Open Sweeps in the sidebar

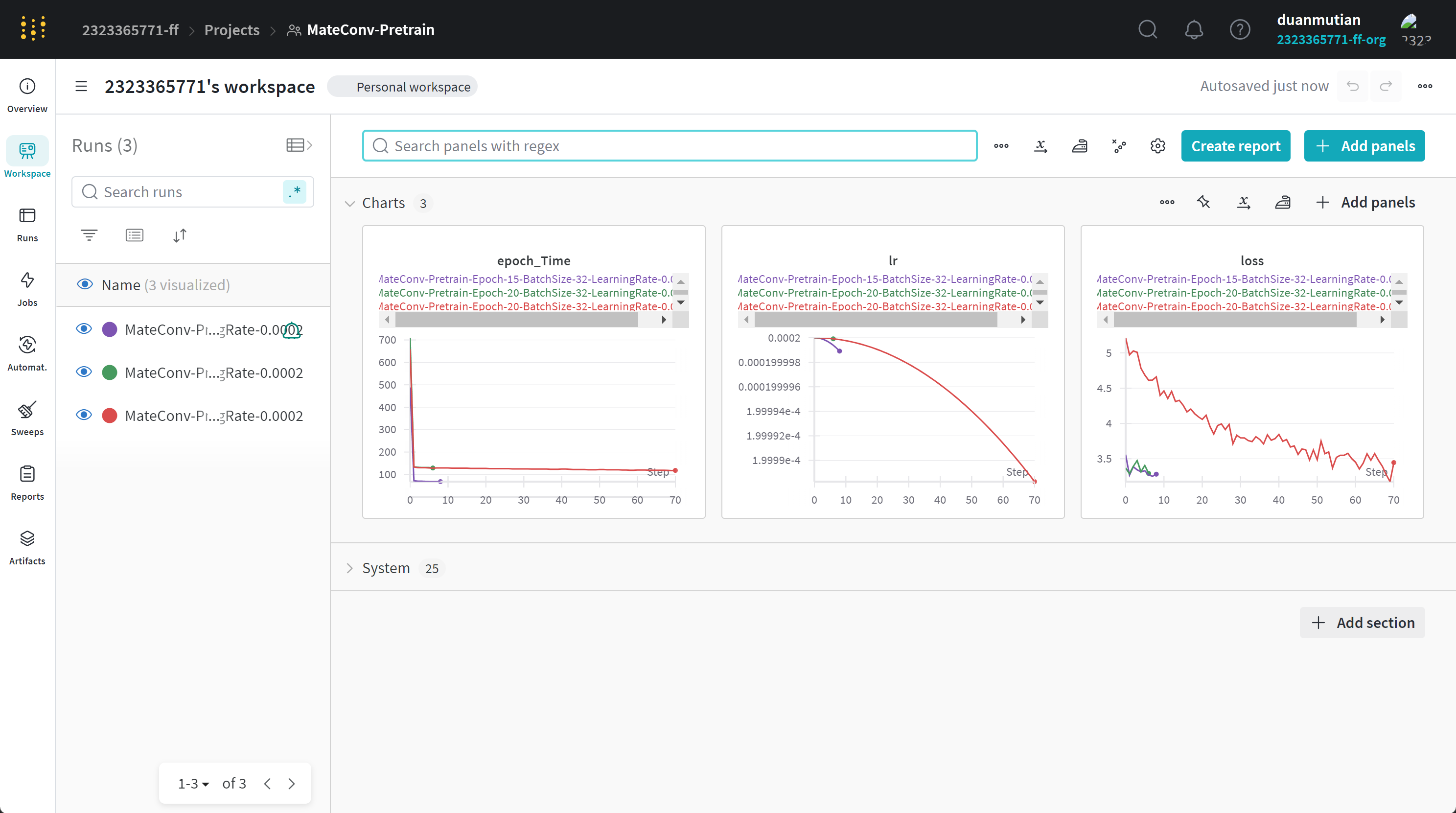click(x=27, y=418)
